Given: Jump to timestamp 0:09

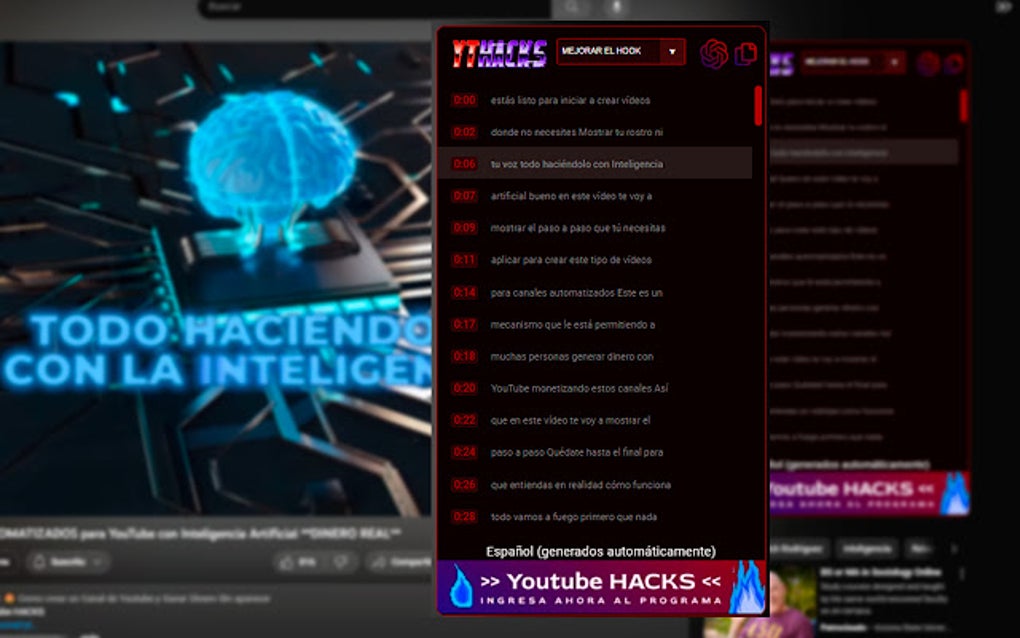Looking at the screenshot, I should coord(464,228).
